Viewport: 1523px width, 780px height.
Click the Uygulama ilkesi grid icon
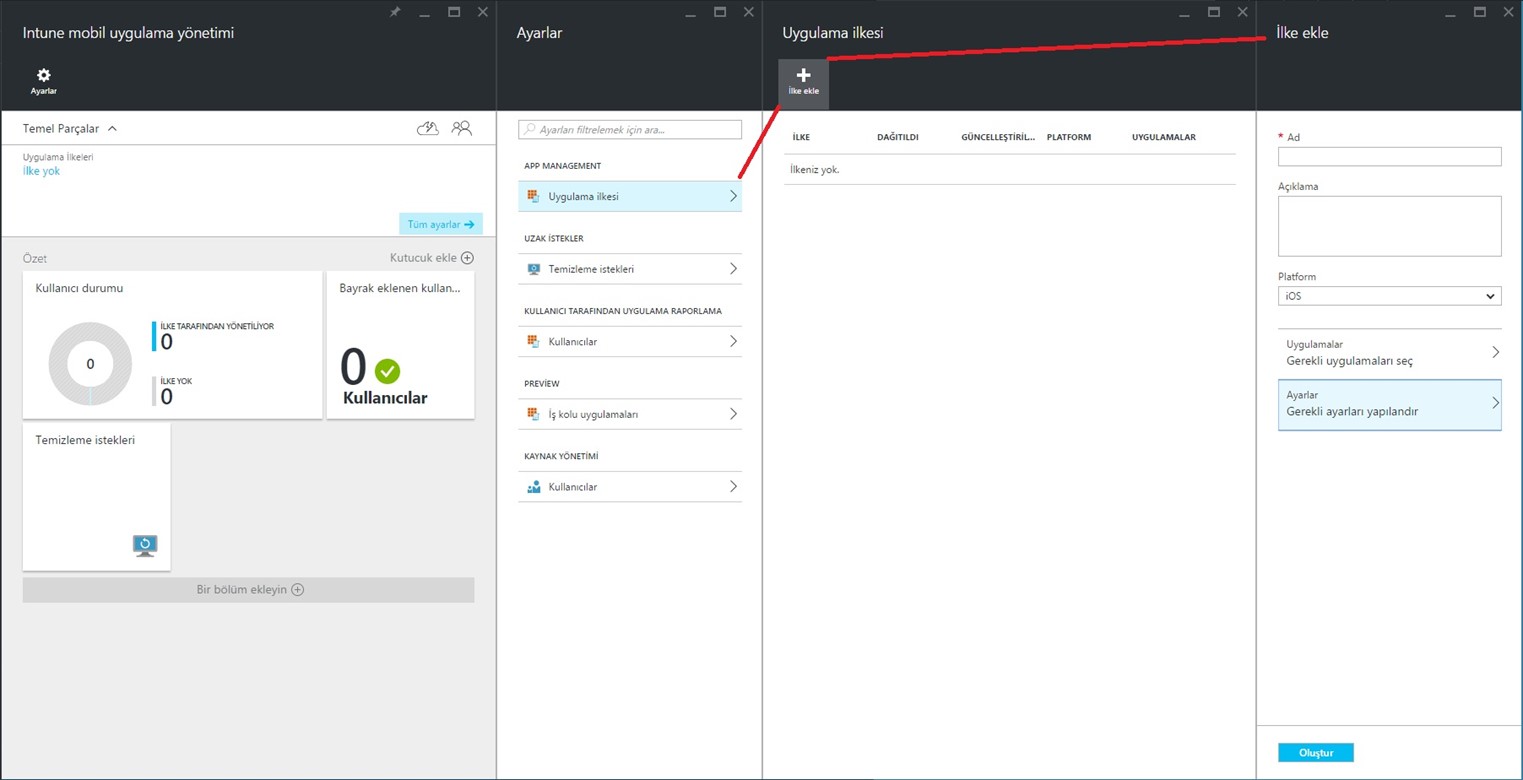pos(533,196)
